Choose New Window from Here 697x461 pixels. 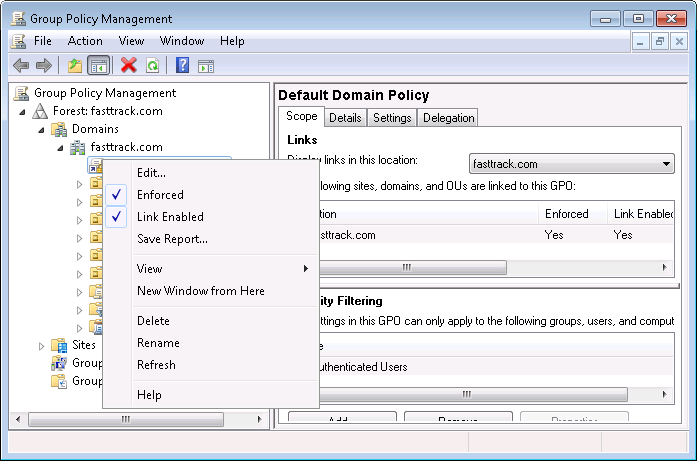coord(211,291)
